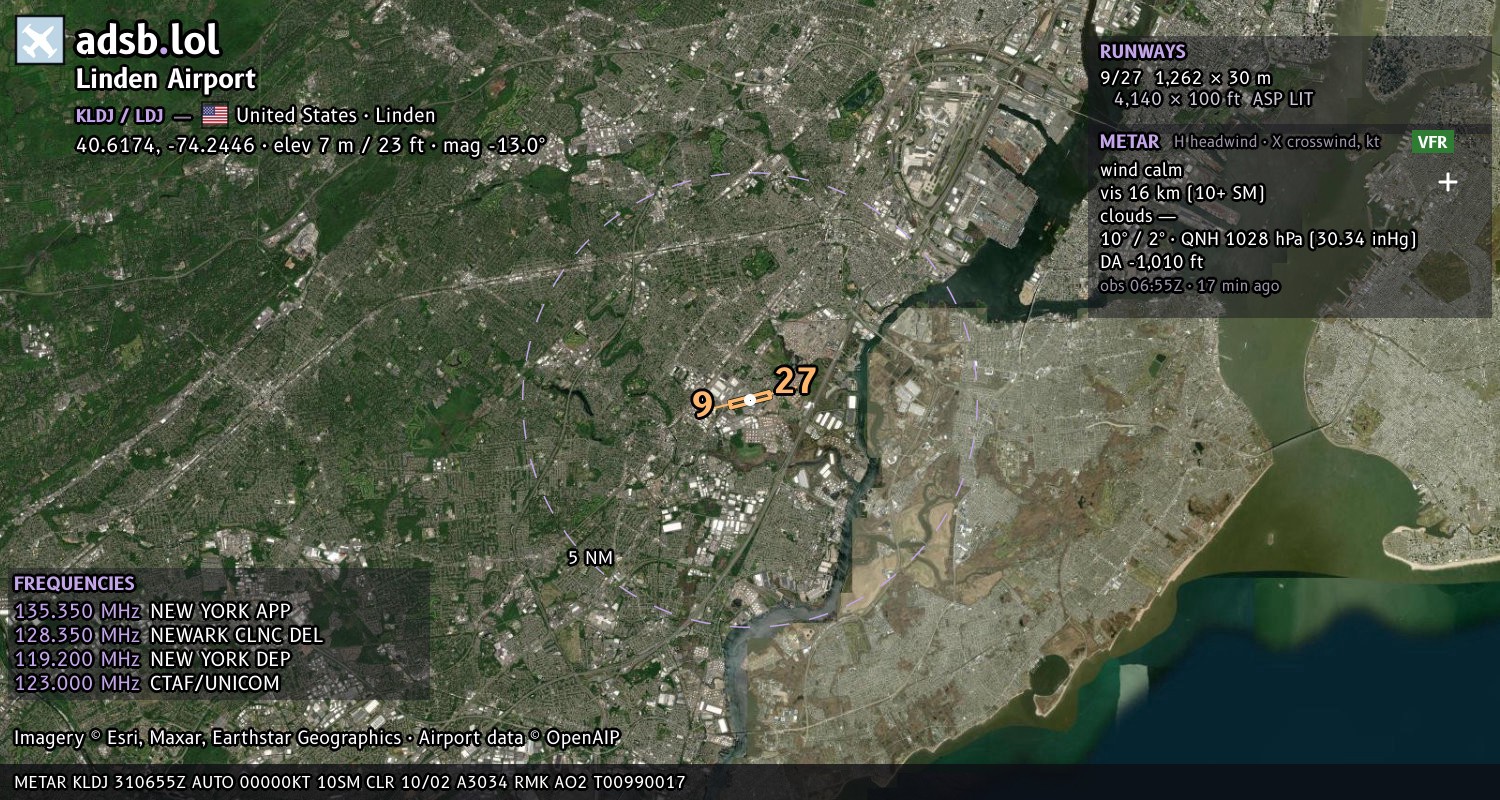Click the 'QNH 1028 hPa' pressure line
This screenshot has height=800, width=1500.
tap(1258, 239)
